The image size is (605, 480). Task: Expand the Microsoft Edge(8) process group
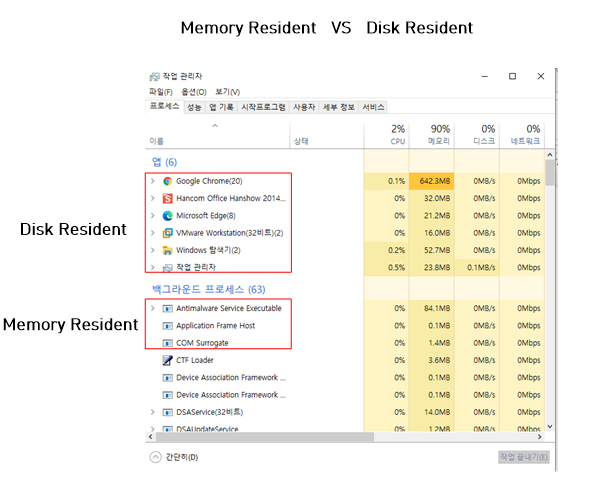(152, 216)
